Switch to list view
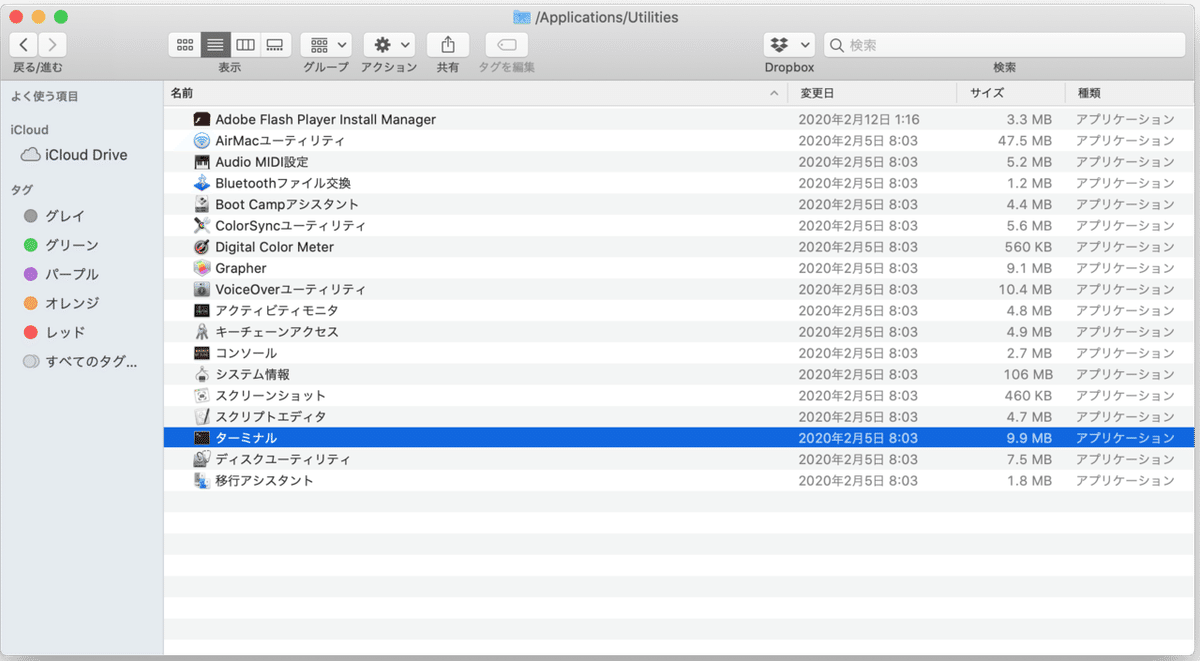 coord(215,45)
